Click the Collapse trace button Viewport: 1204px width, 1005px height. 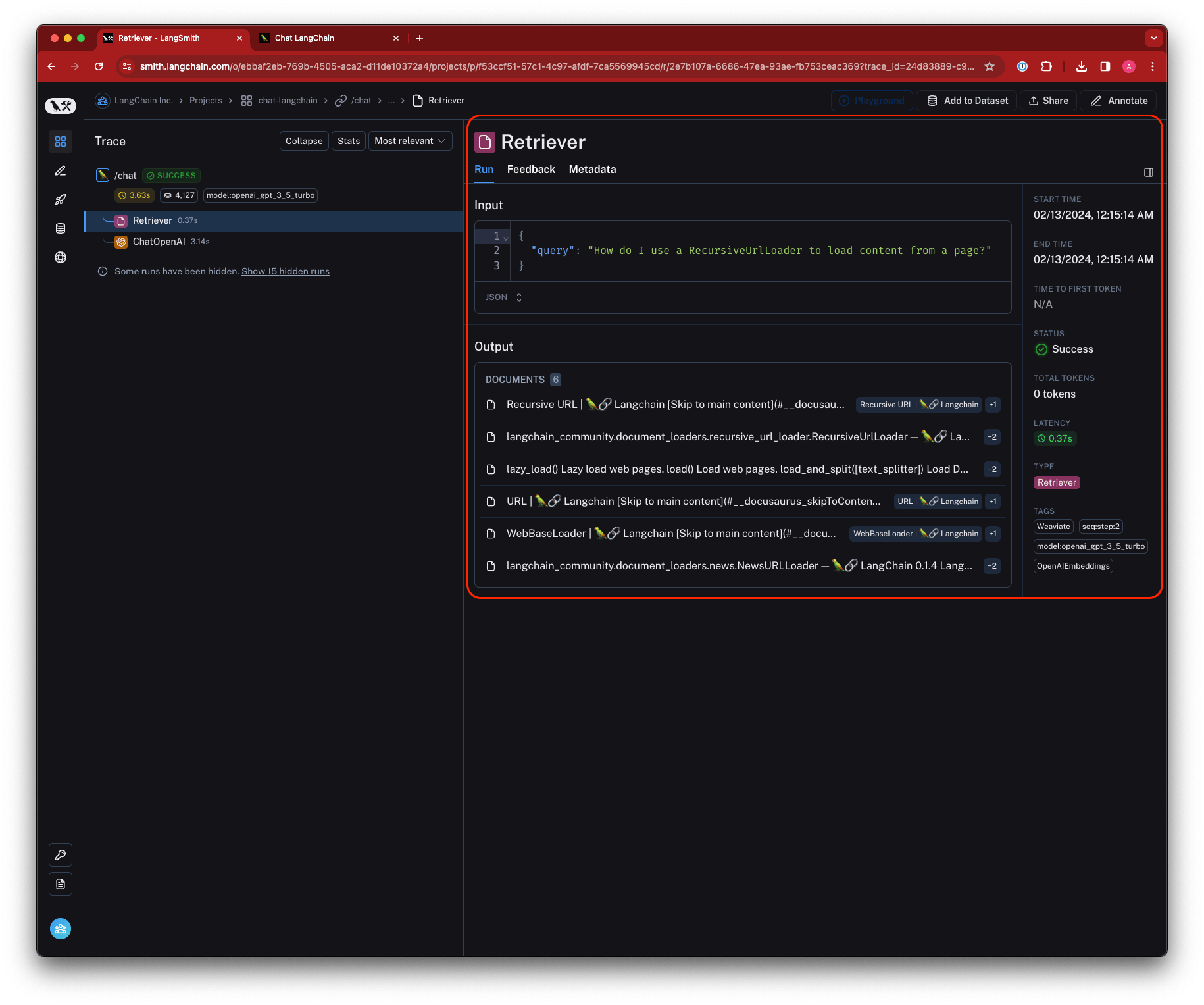pyautogui.click(x=304, y=141)
